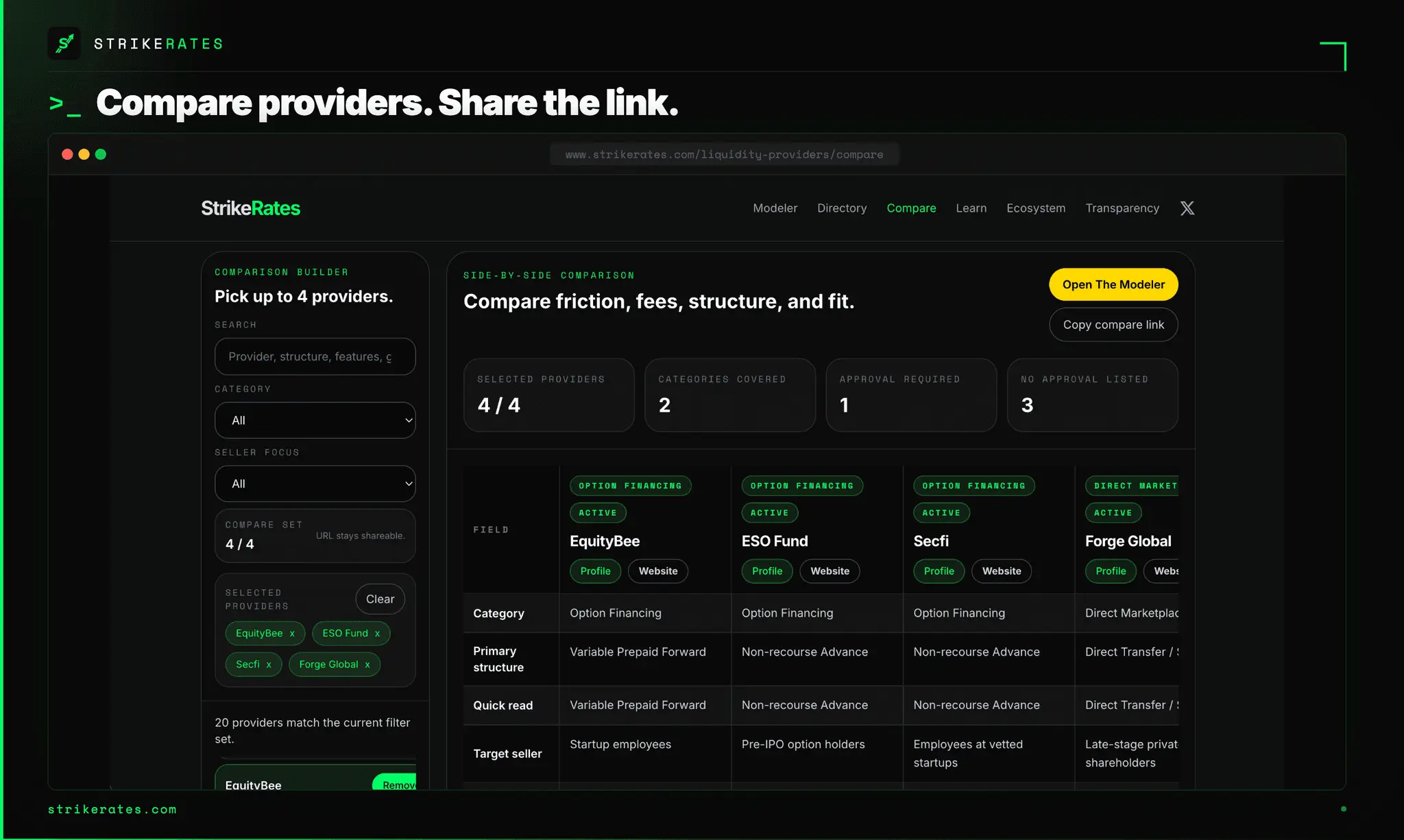Click Copy compare link button

click(1113, 325)
